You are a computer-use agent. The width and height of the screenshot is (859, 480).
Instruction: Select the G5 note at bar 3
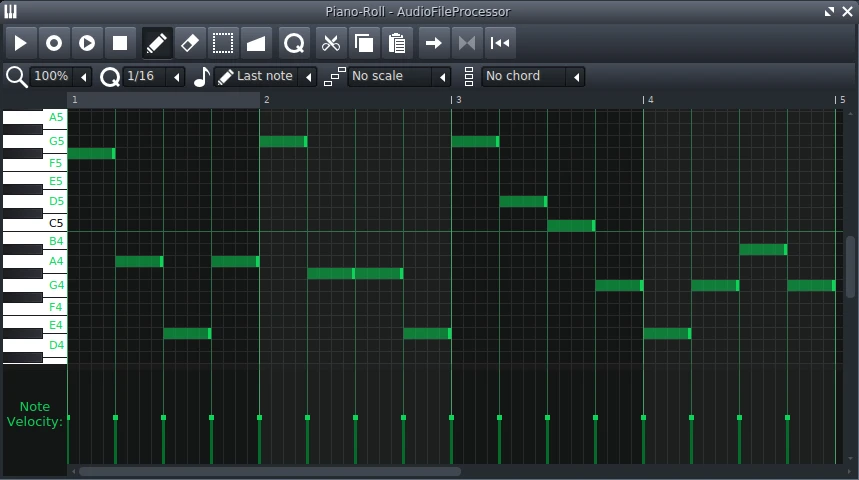pyautogui.click(x=476, y=141)
